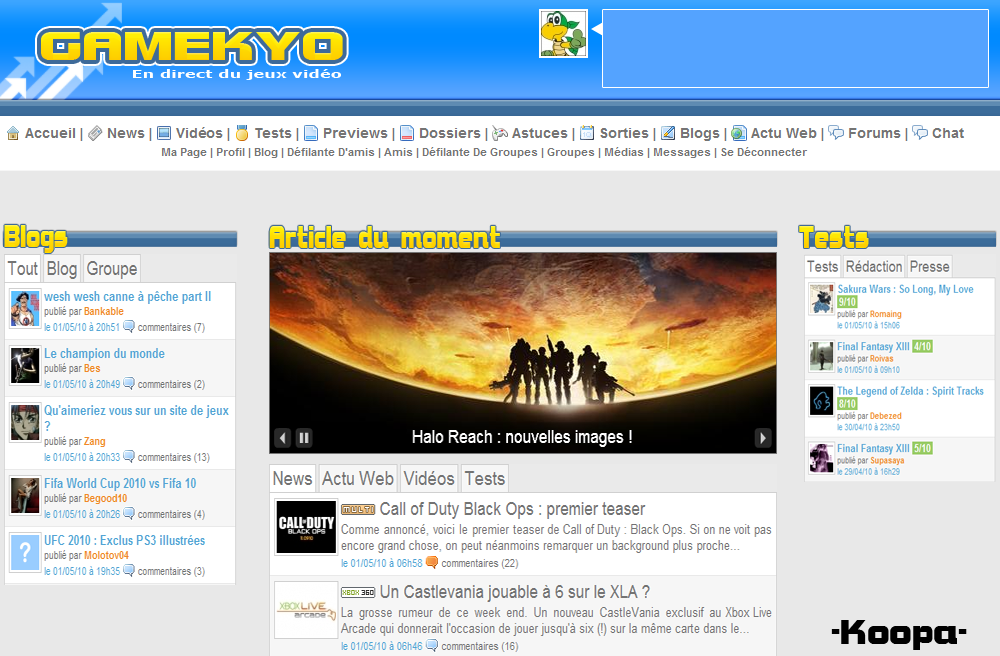Open Messages link in submenu

[682, 152]
